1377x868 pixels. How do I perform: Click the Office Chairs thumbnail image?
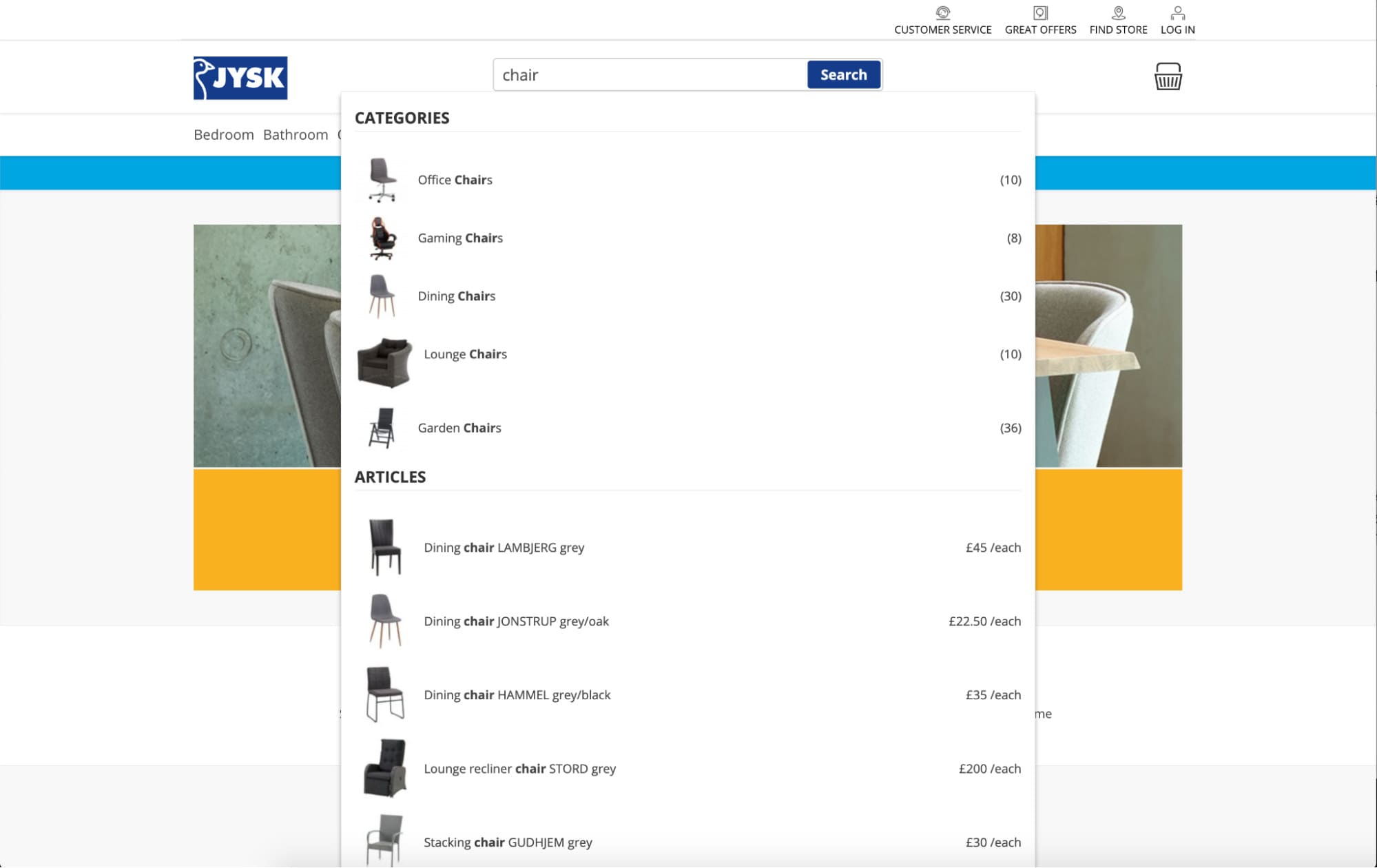pyautogui.click(x=382, y=180)
